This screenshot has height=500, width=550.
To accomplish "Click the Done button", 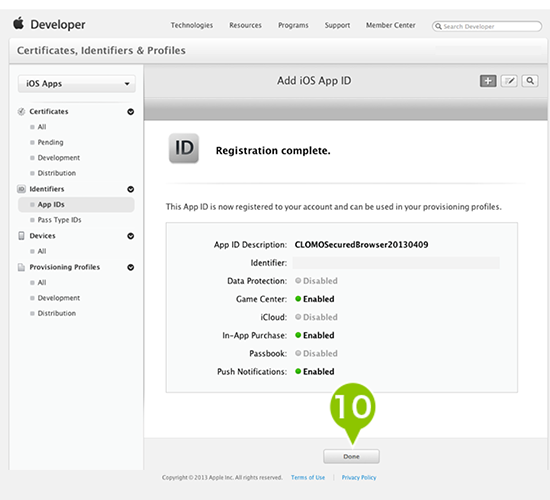I will tap(351, 456).
